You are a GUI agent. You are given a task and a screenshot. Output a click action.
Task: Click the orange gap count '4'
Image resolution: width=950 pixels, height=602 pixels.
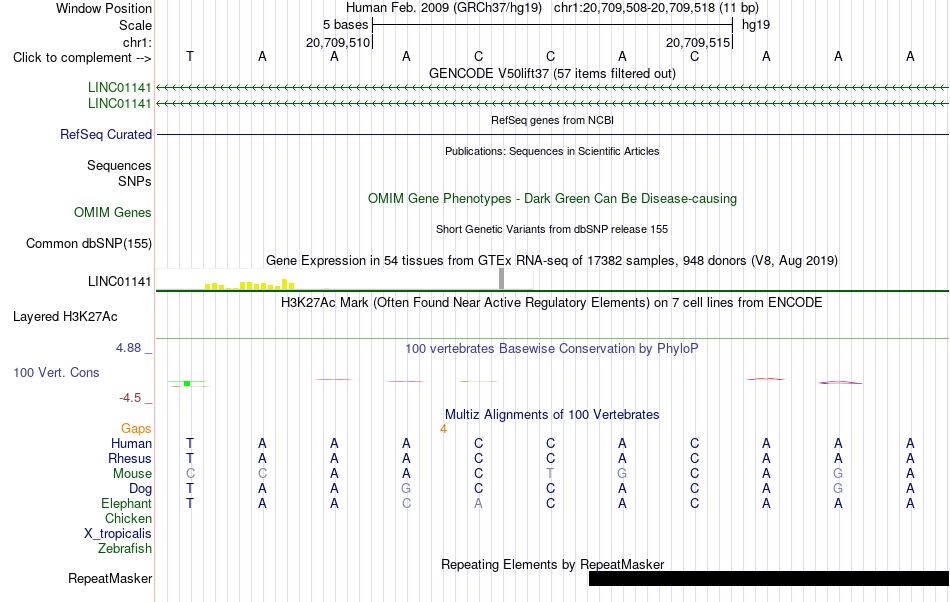point(443,429)
